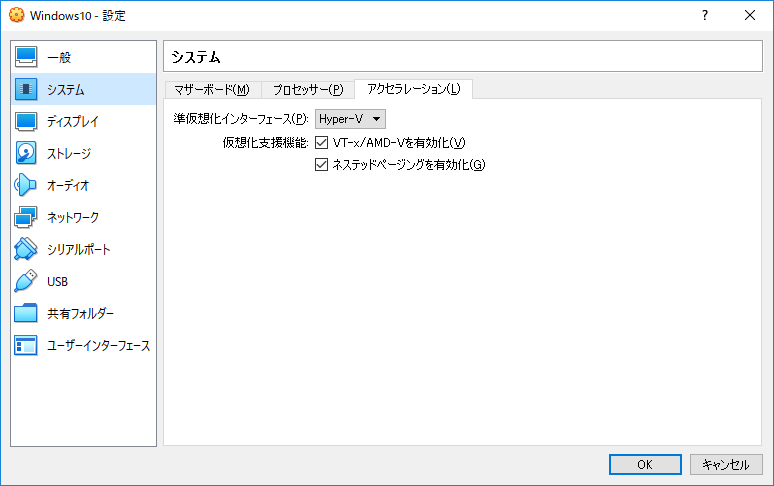This screenshot has width=774, height=486.
Task: Open the 準仮想化インターフェース Hyper-V dropdown
Action: (350, 119)
